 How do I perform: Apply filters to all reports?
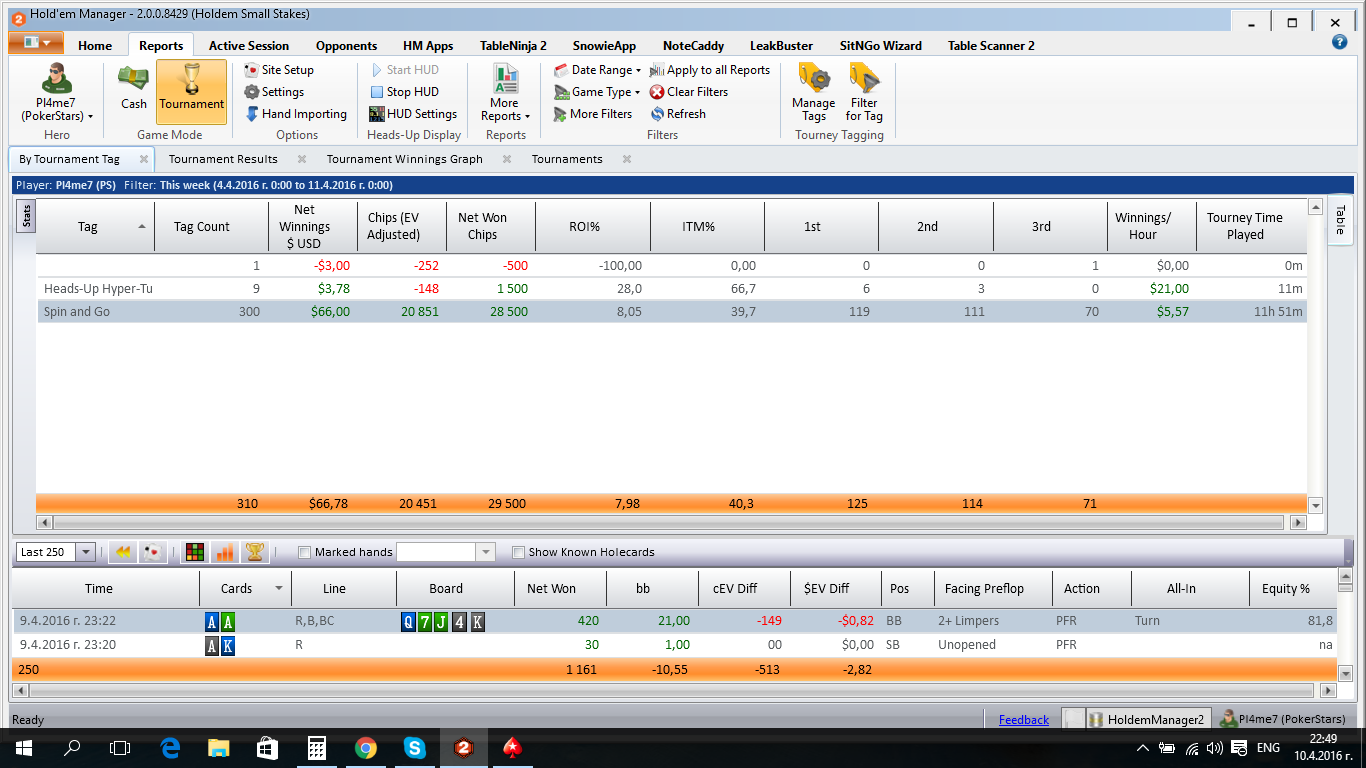[x=710, y=70]
